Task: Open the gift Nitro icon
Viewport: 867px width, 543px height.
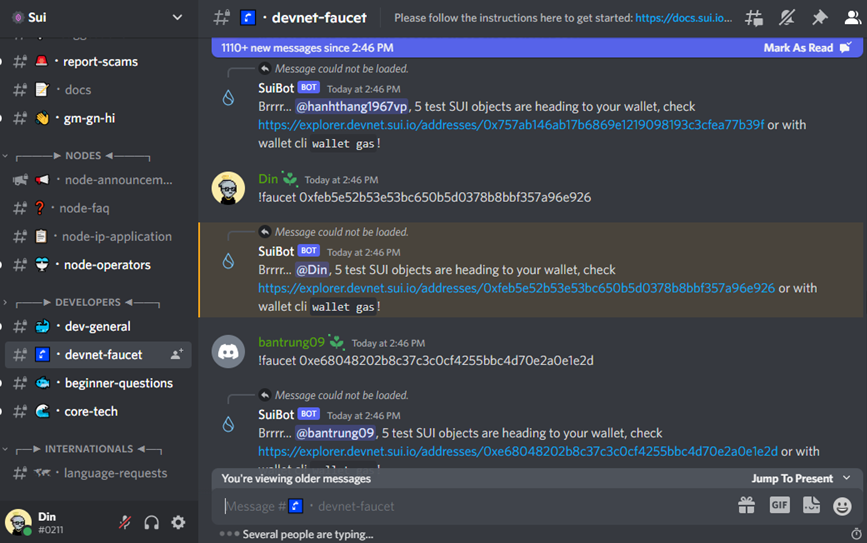Action: pos(746,505)
